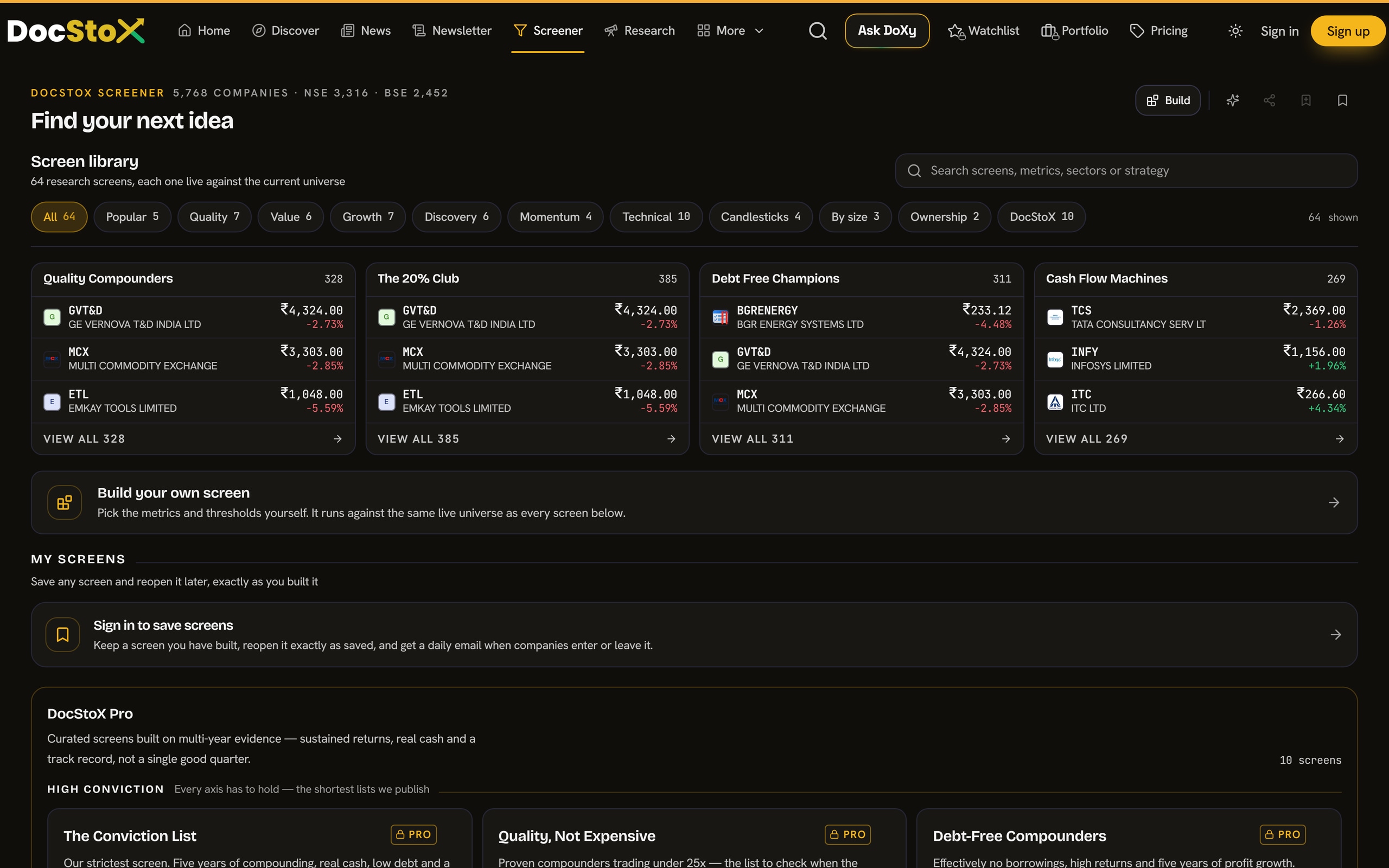
Task: Click the GVT&D logo in Quality Compounders
Action: pyautogui.click(x=52, y=317)
